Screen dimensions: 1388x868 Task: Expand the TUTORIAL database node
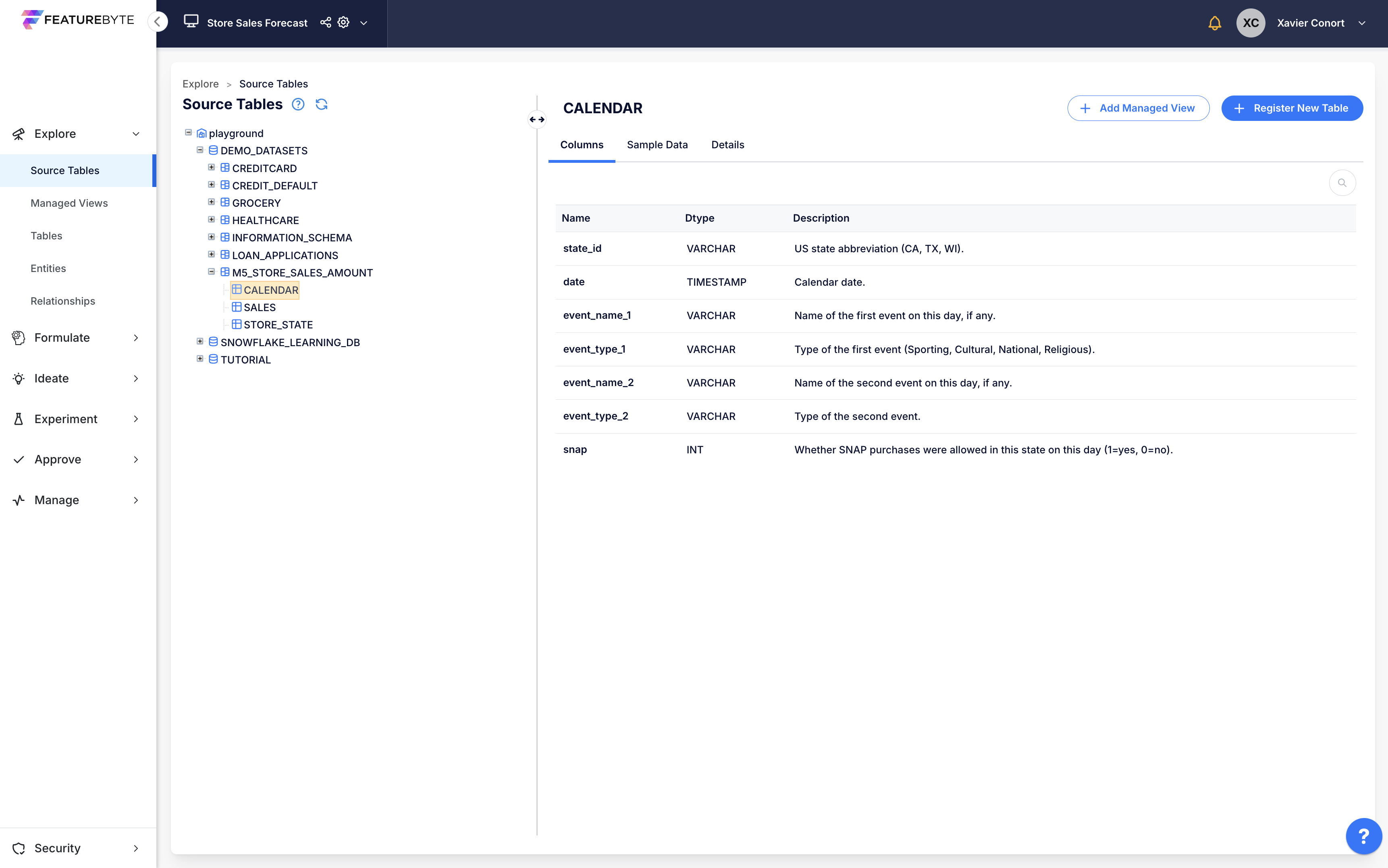[x=200, y=359]
